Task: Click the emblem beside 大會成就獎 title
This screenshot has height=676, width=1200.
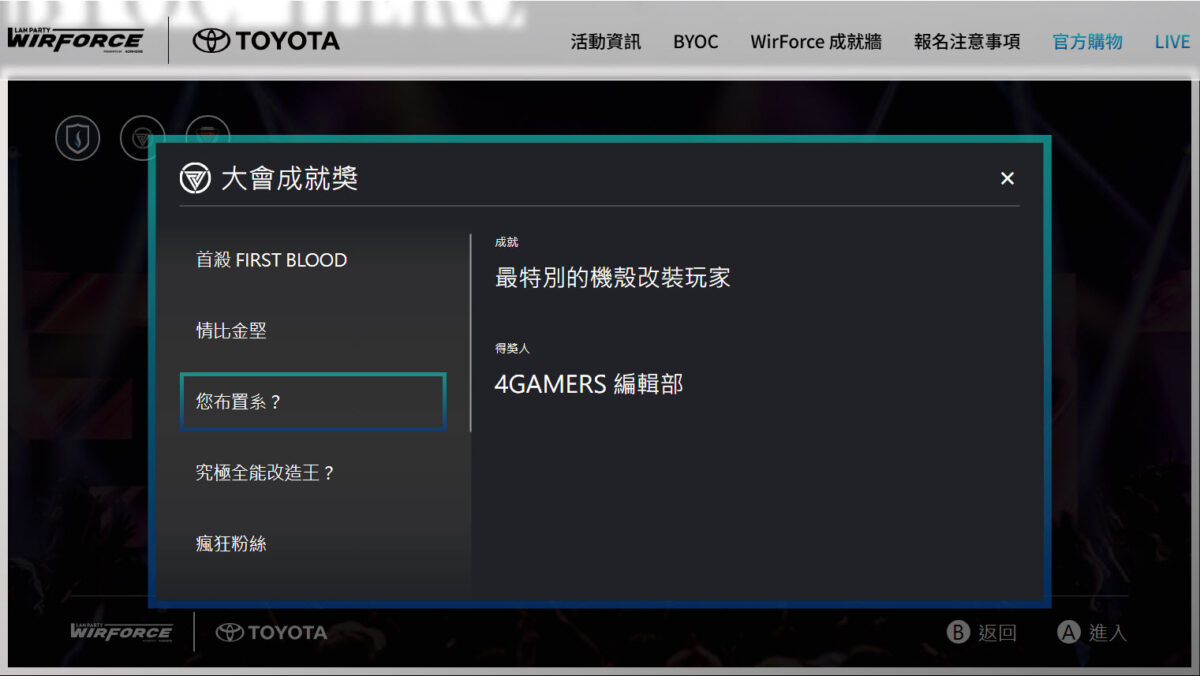Action: [x=195, y=179]
